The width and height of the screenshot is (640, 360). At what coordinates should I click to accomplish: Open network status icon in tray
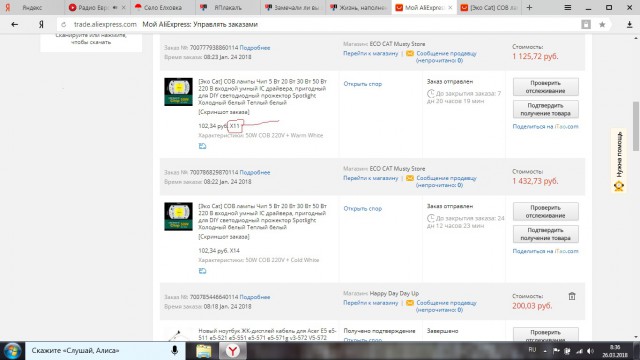[x=579, y=351]
